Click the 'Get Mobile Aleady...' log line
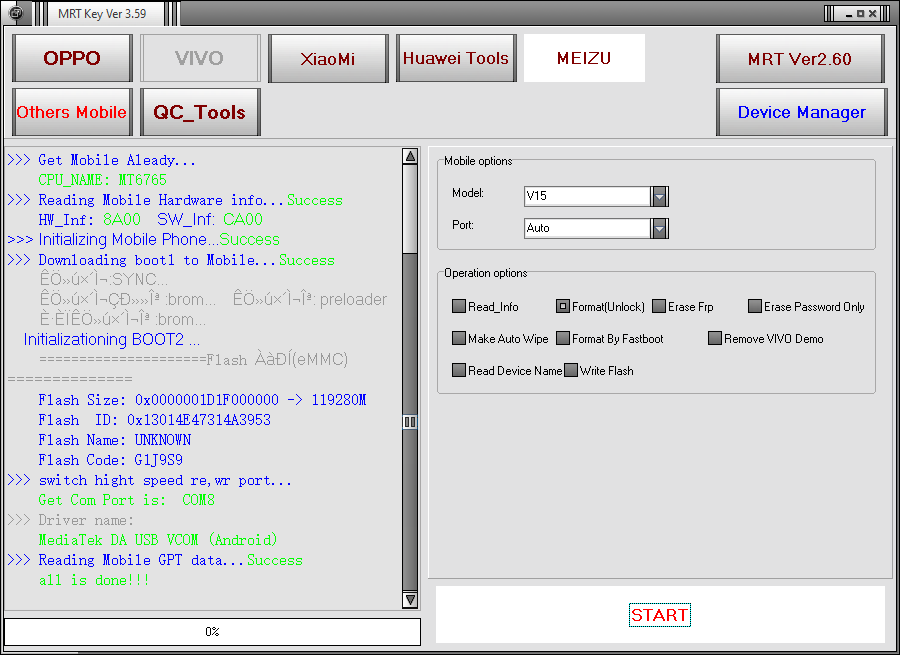The width and height of the screenshot is (900, 655). tap(102, 160)
